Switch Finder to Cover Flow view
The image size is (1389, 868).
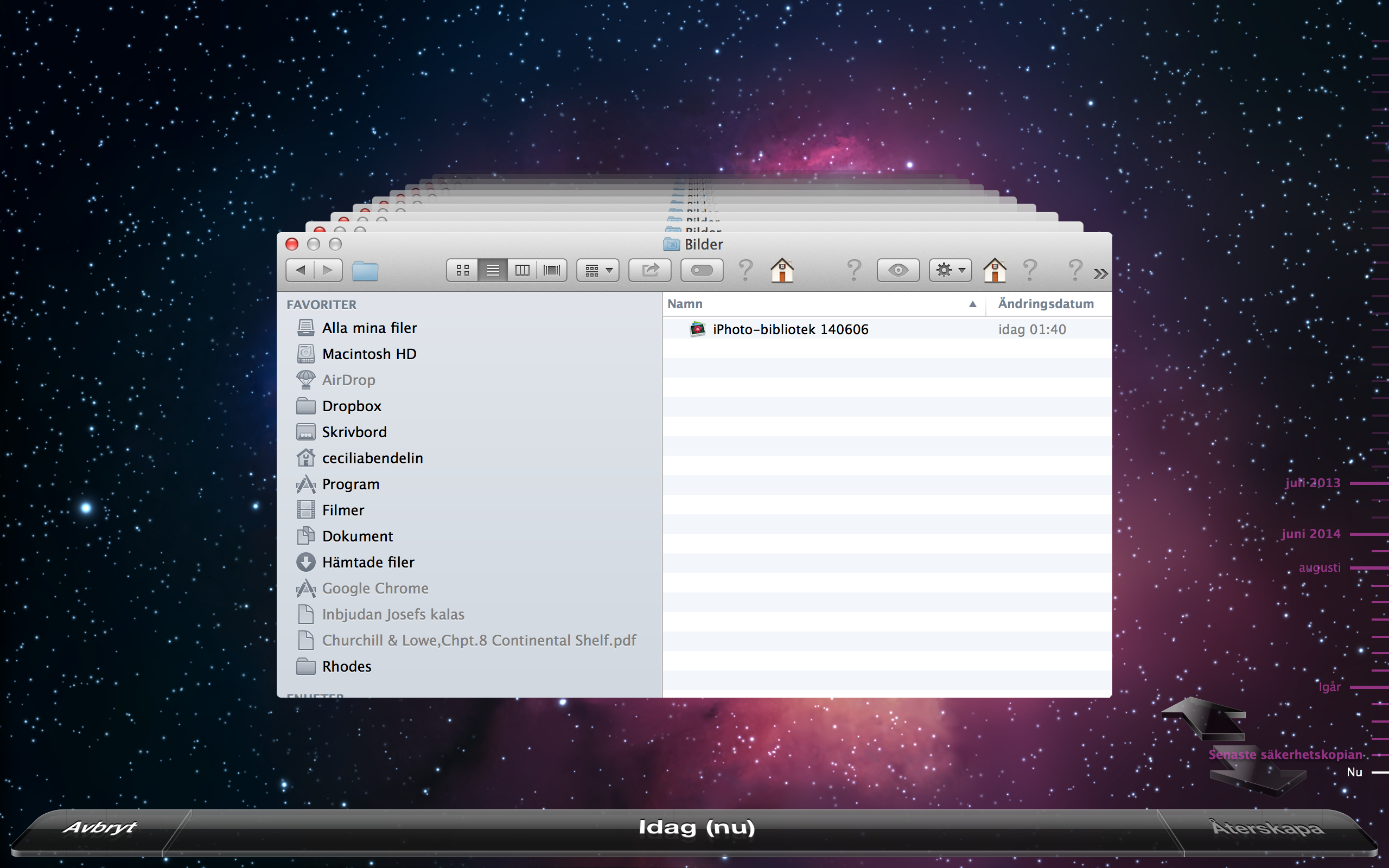click(552, 270)
